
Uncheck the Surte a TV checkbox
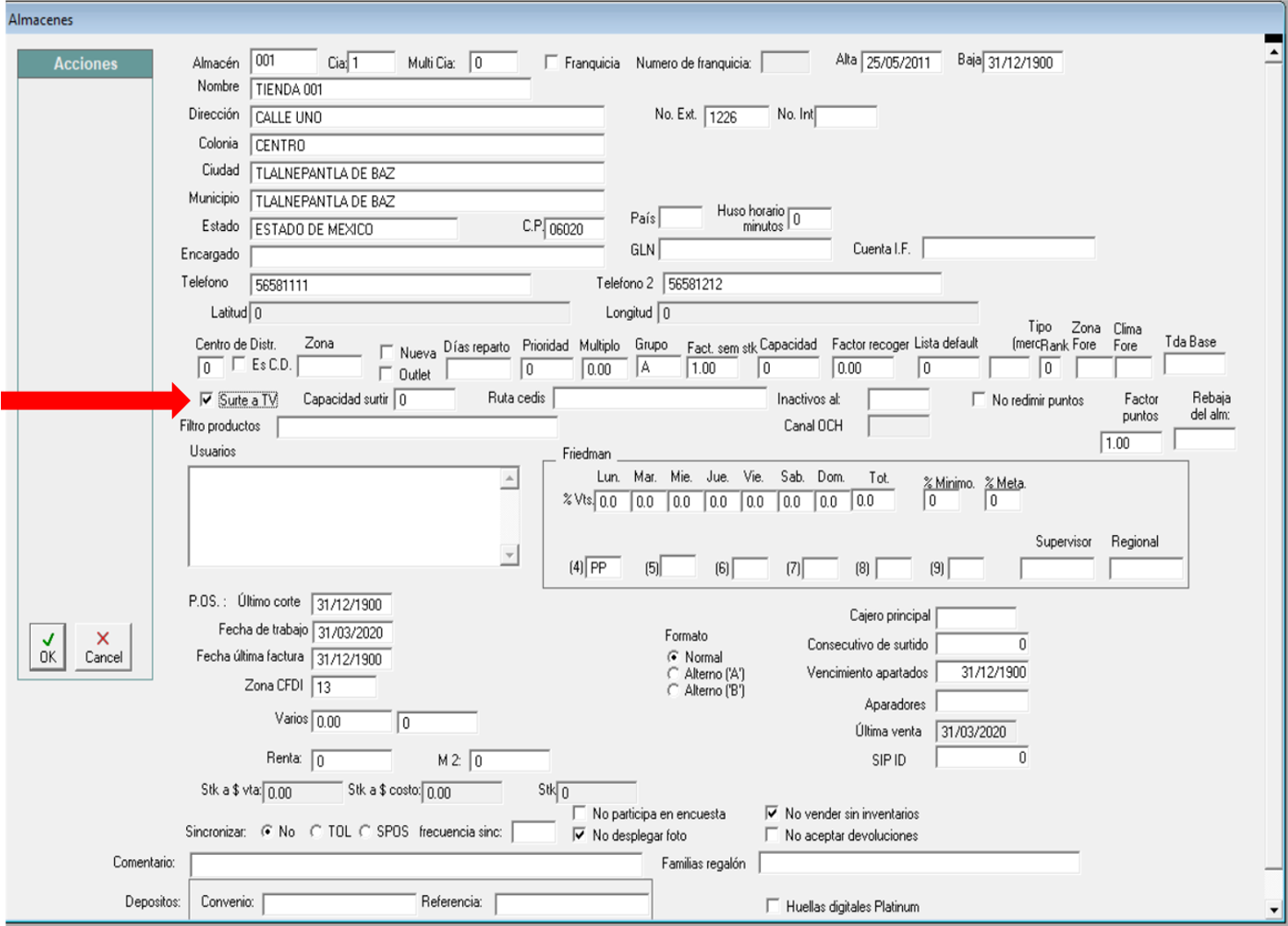click(206, 400)
